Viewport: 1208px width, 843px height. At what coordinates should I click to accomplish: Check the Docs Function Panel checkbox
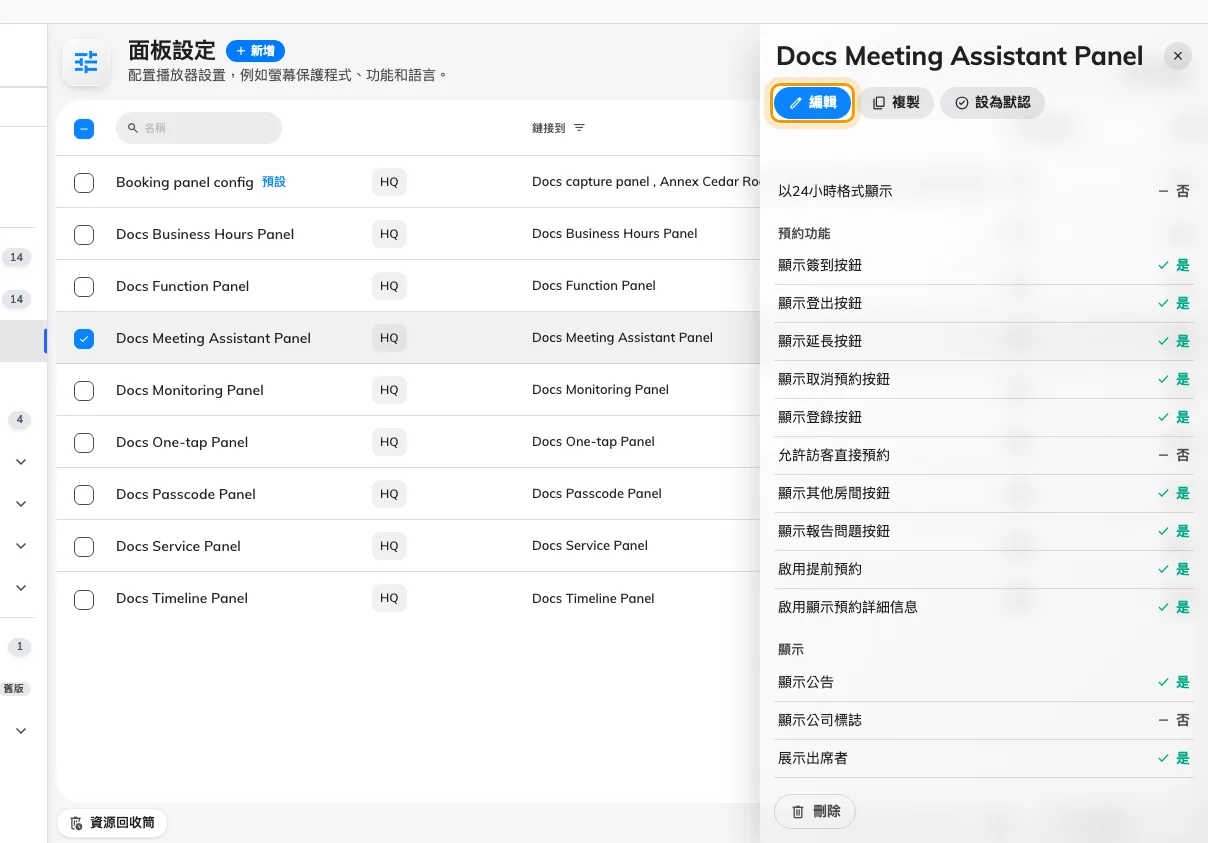(x=84, y=286)
